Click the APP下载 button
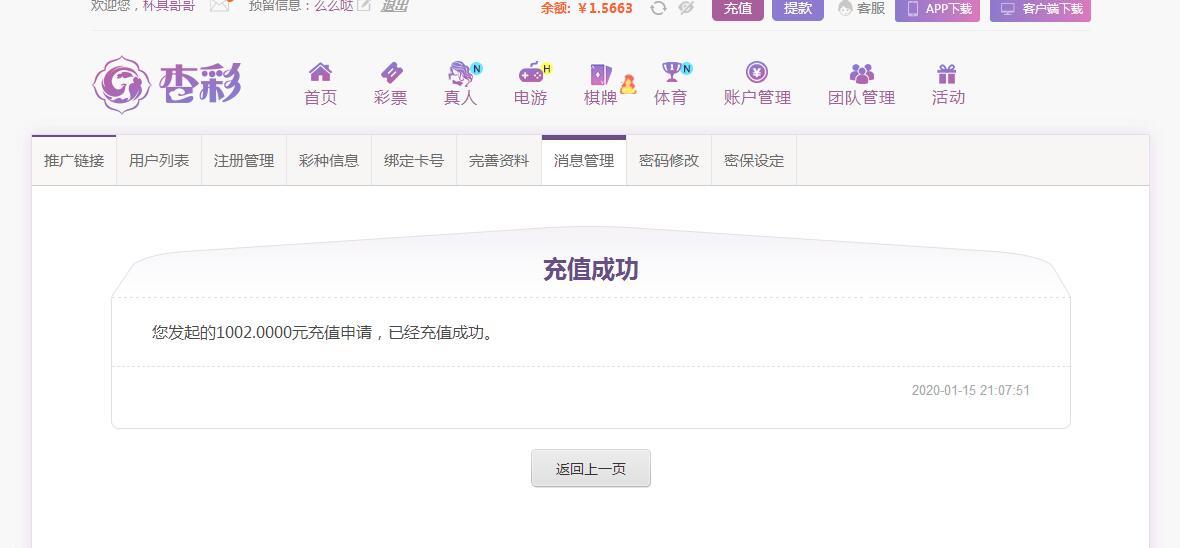 (937, 10)
